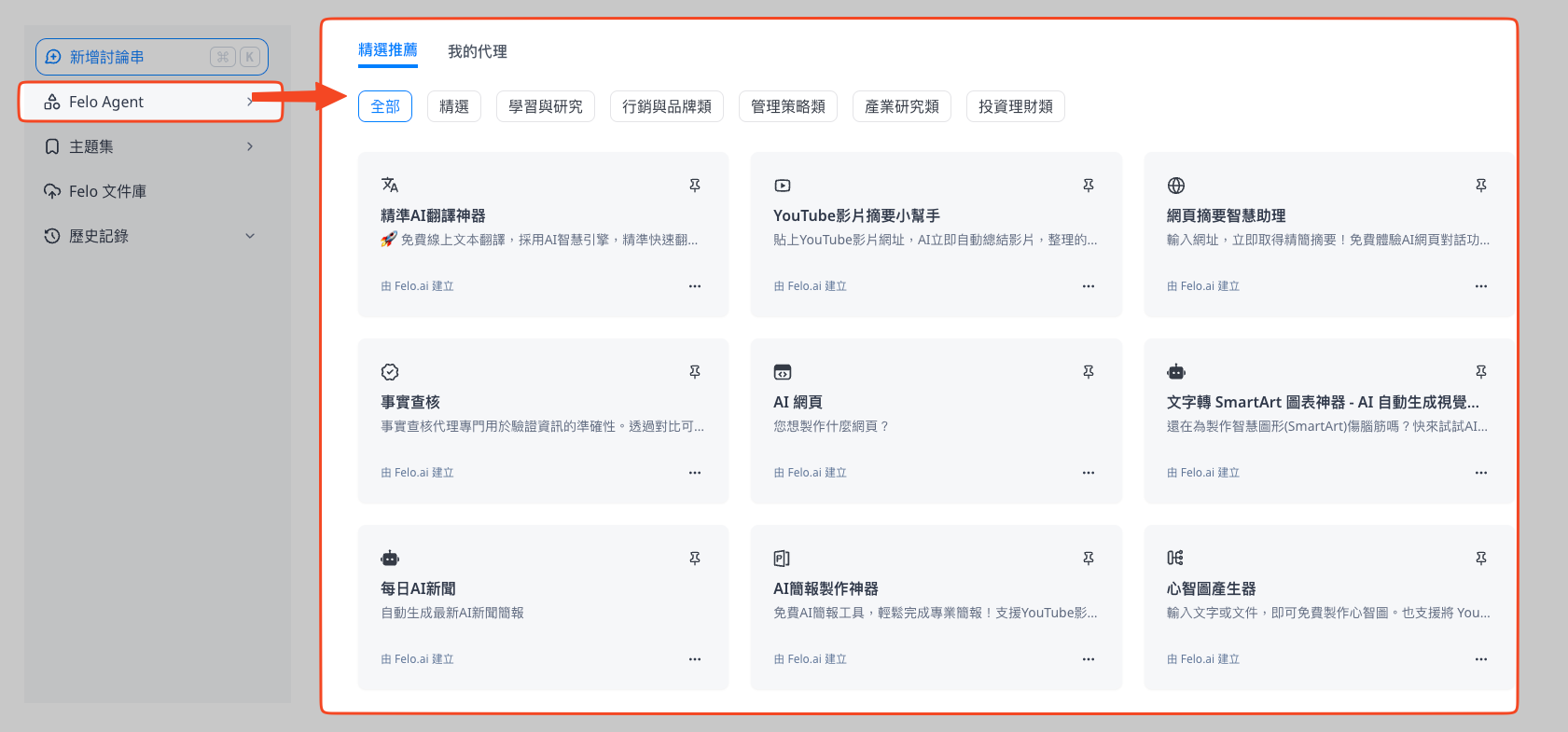Open more options for 網頁摘要智慧助理
1568x732 pixels.
pyautogui.click(x=1481, y=286)
